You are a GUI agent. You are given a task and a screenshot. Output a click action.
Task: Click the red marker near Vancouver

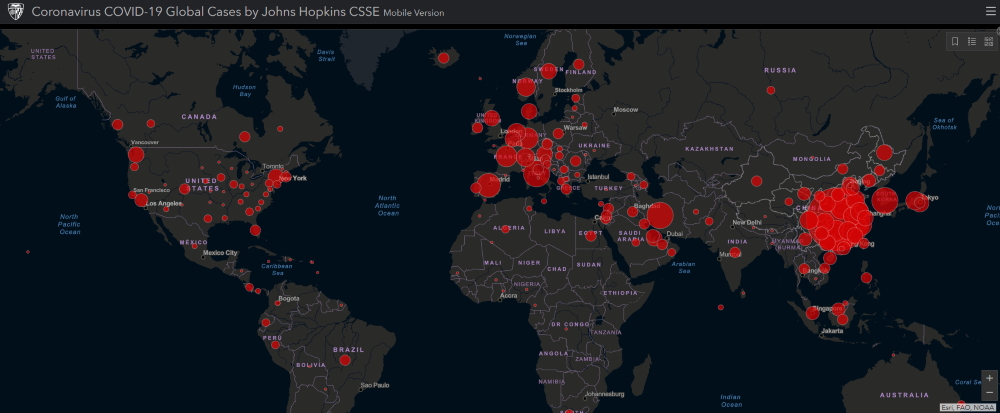[136, 154]
